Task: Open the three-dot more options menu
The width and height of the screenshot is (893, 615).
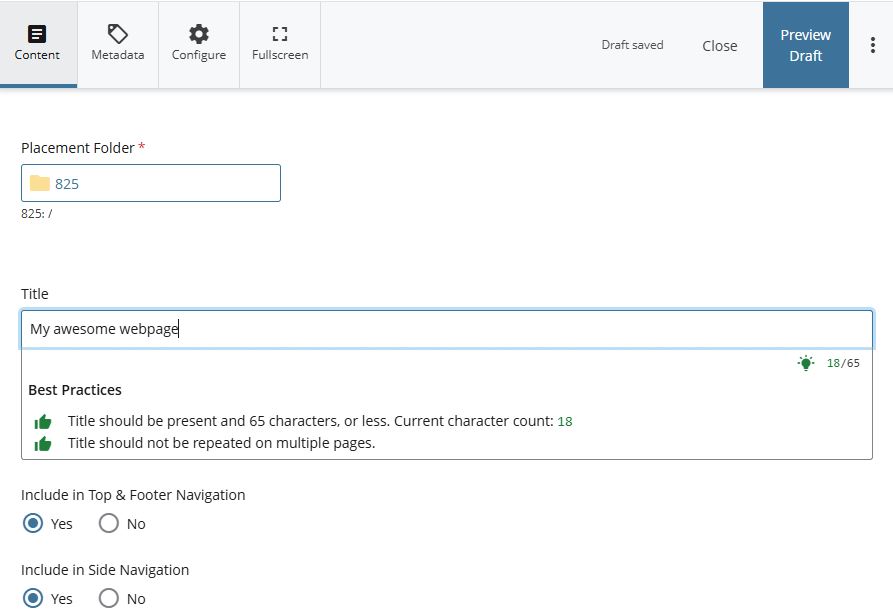Action: [872, 45]
